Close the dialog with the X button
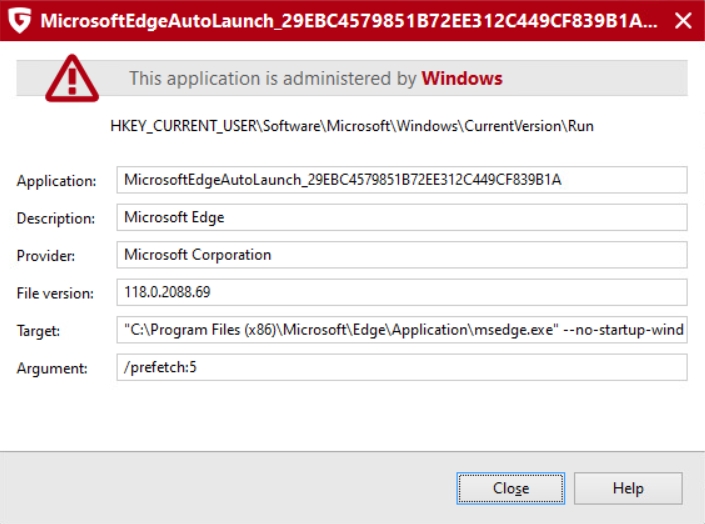The height and width of the screenshot is (524, 705). 683,21
